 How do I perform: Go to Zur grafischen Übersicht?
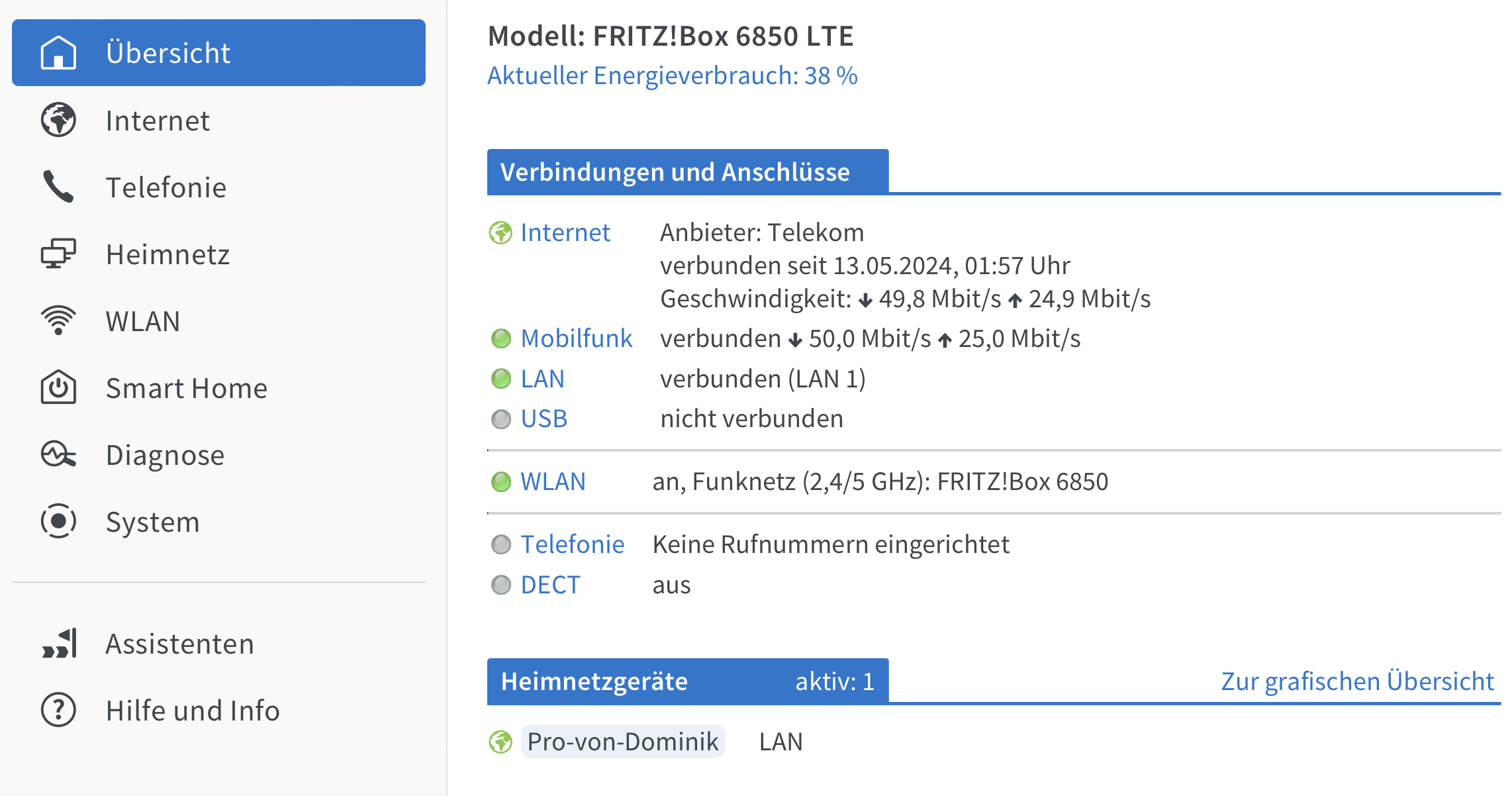point(1357,681)
